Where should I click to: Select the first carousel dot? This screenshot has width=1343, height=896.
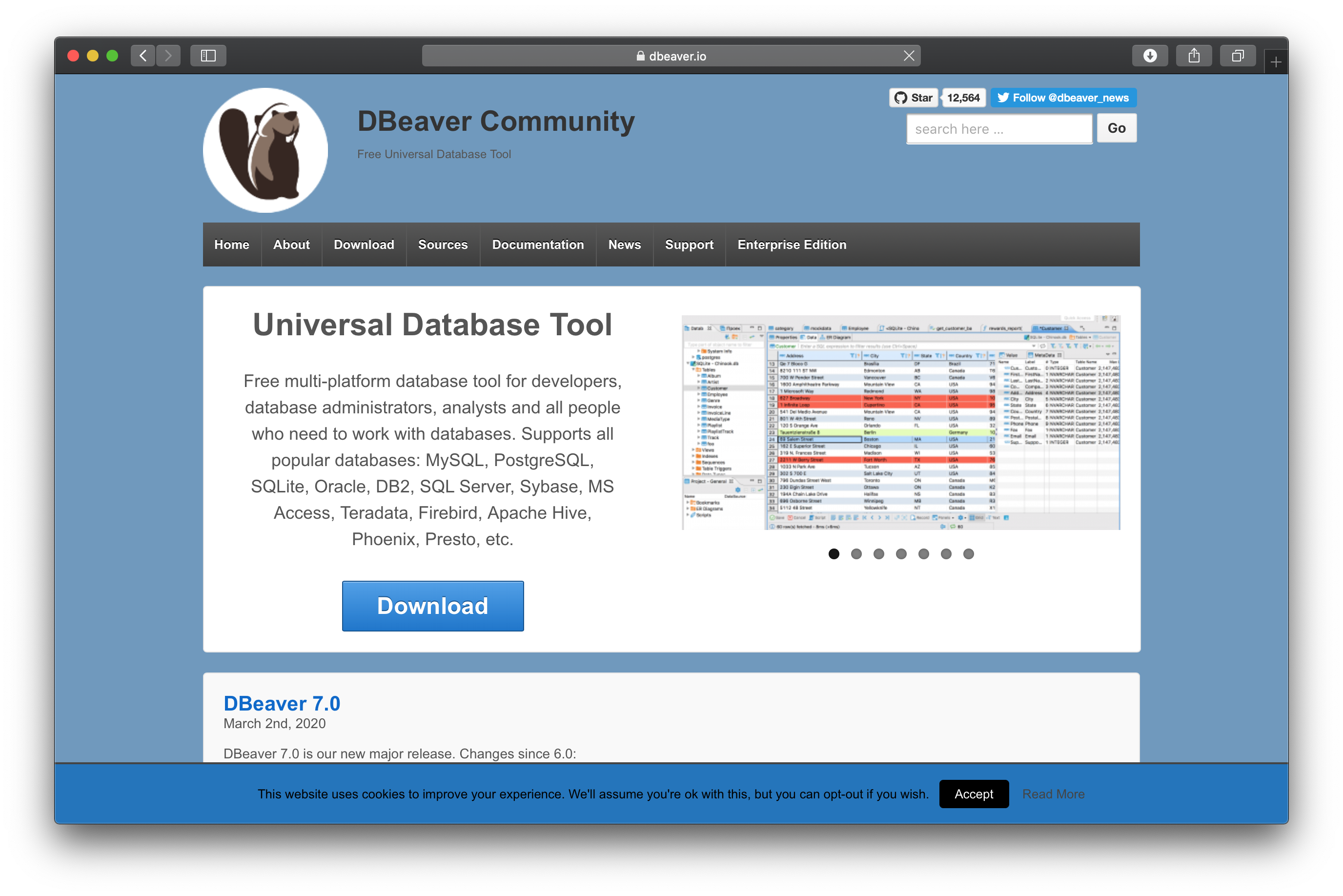[x=834, y=554]
